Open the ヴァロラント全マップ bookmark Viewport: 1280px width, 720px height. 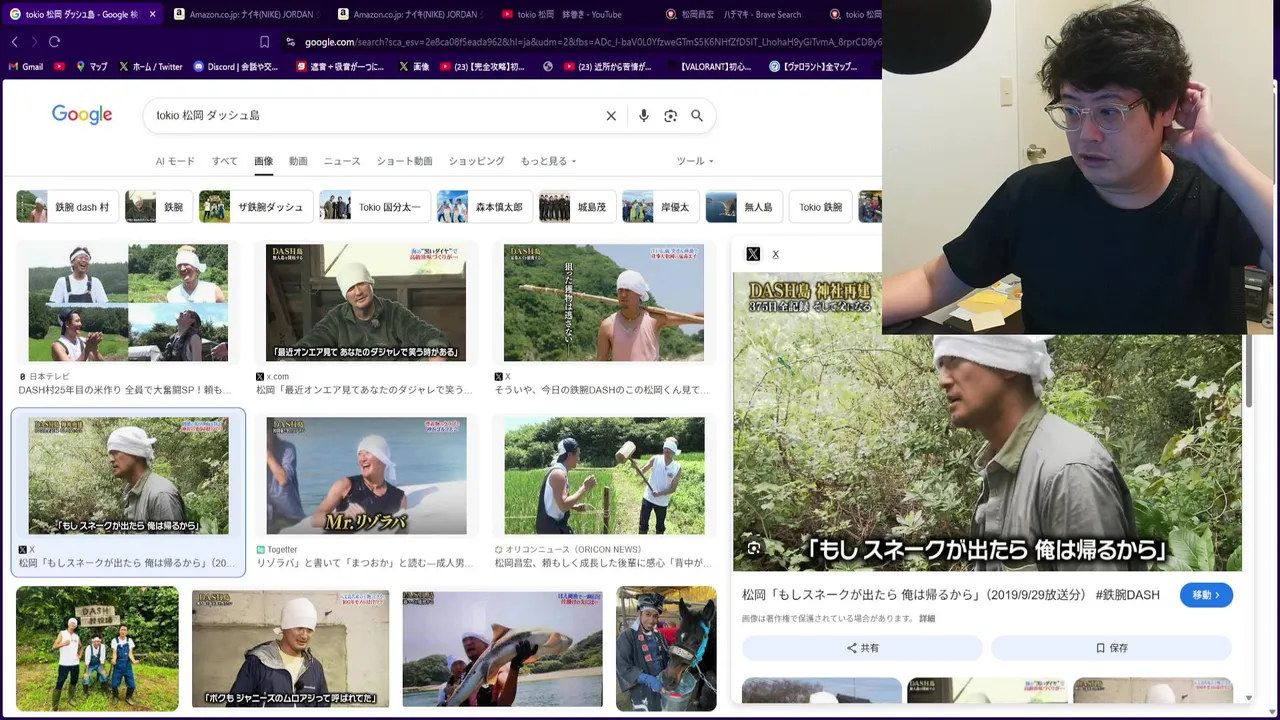812,67
